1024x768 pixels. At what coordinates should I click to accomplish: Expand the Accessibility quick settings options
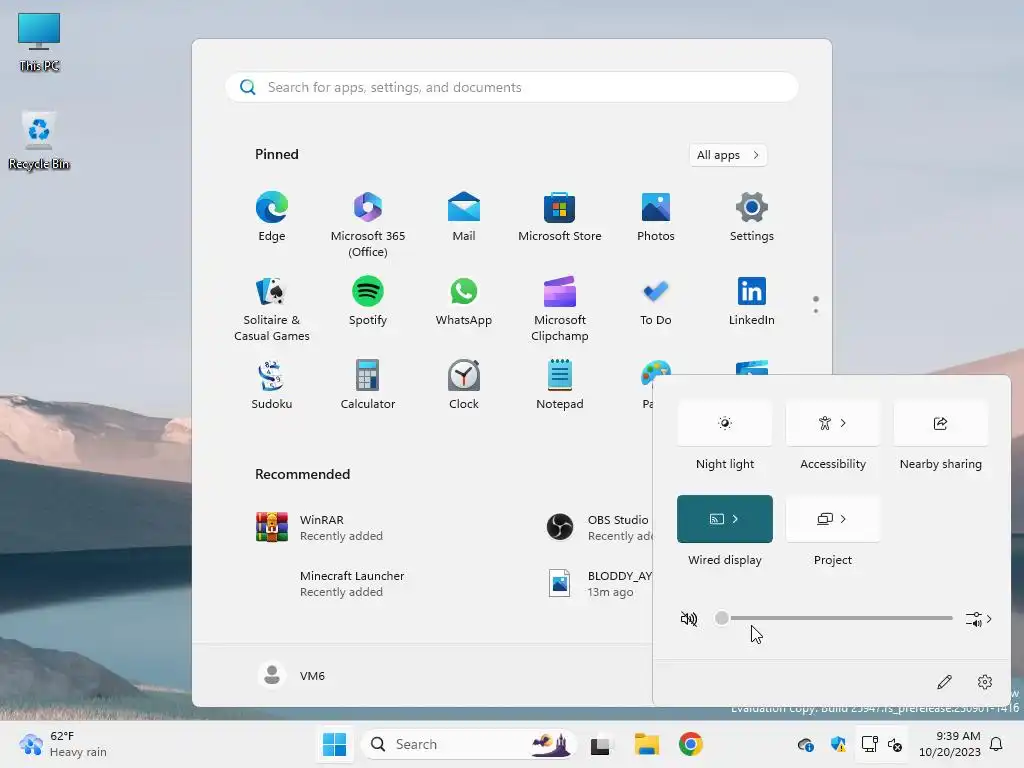point(844,423)
